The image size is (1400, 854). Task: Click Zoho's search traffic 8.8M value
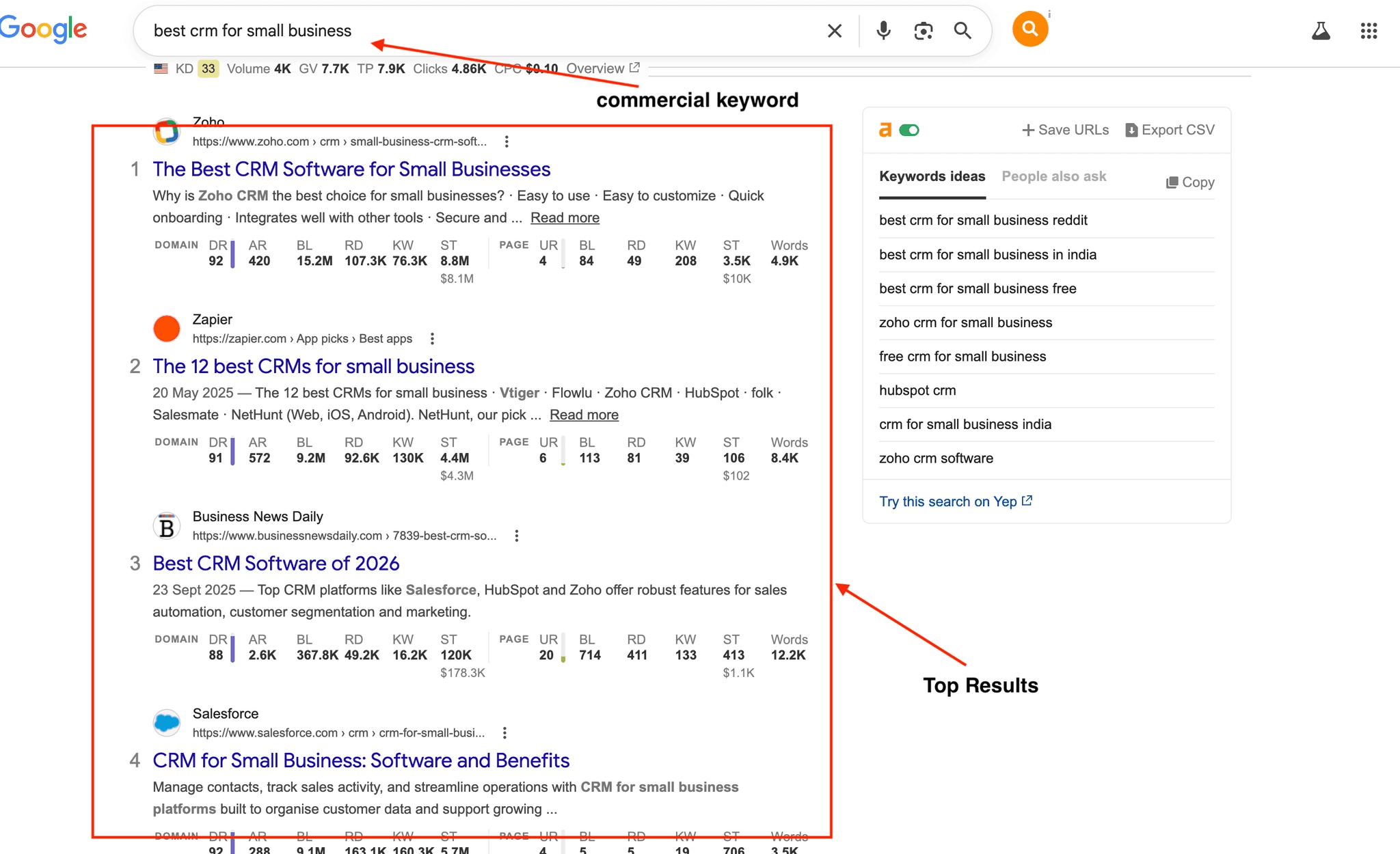455,261
